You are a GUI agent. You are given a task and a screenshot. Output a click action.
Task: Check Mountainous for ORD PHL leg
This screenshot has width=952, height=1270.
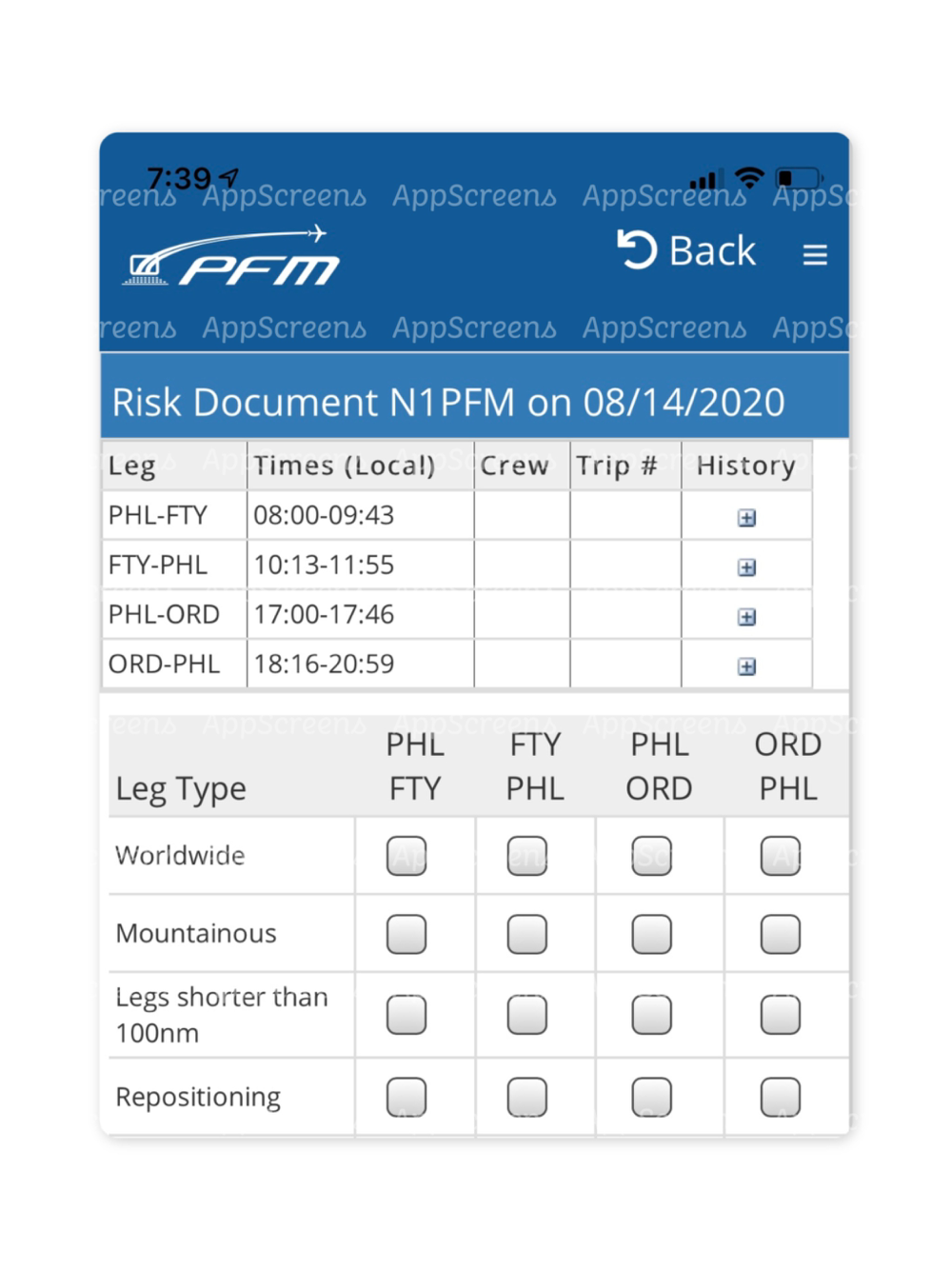[781, 934]
